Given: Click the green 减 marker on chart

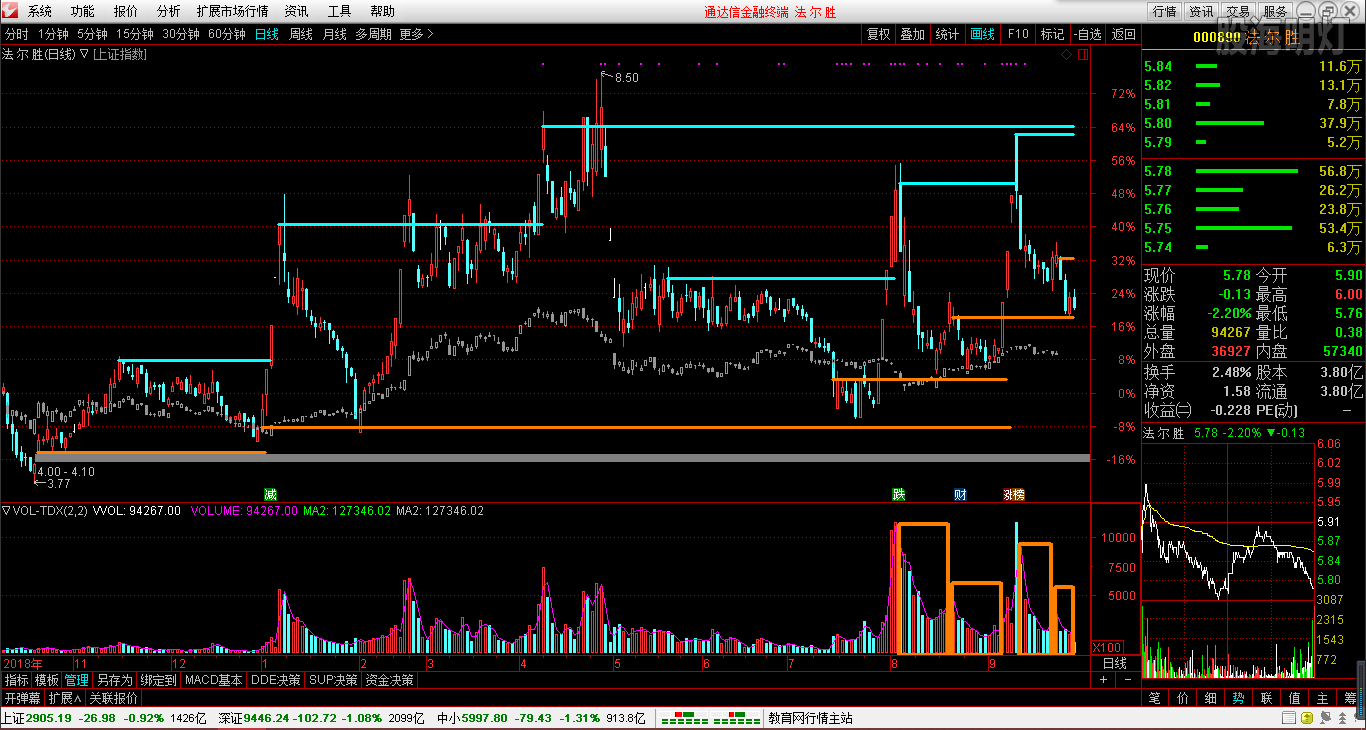Looking at the screenshot, I should 270,494.
